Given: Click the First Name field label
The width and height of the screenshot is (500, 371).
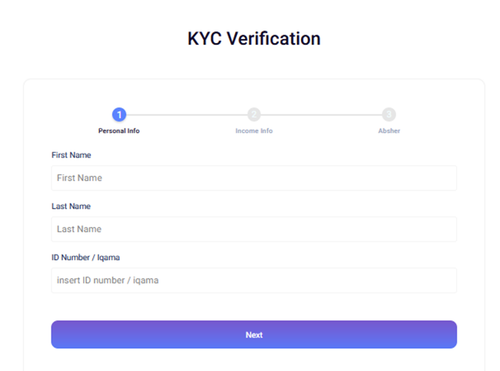Looking at the screenshot, I should (71, 155).
